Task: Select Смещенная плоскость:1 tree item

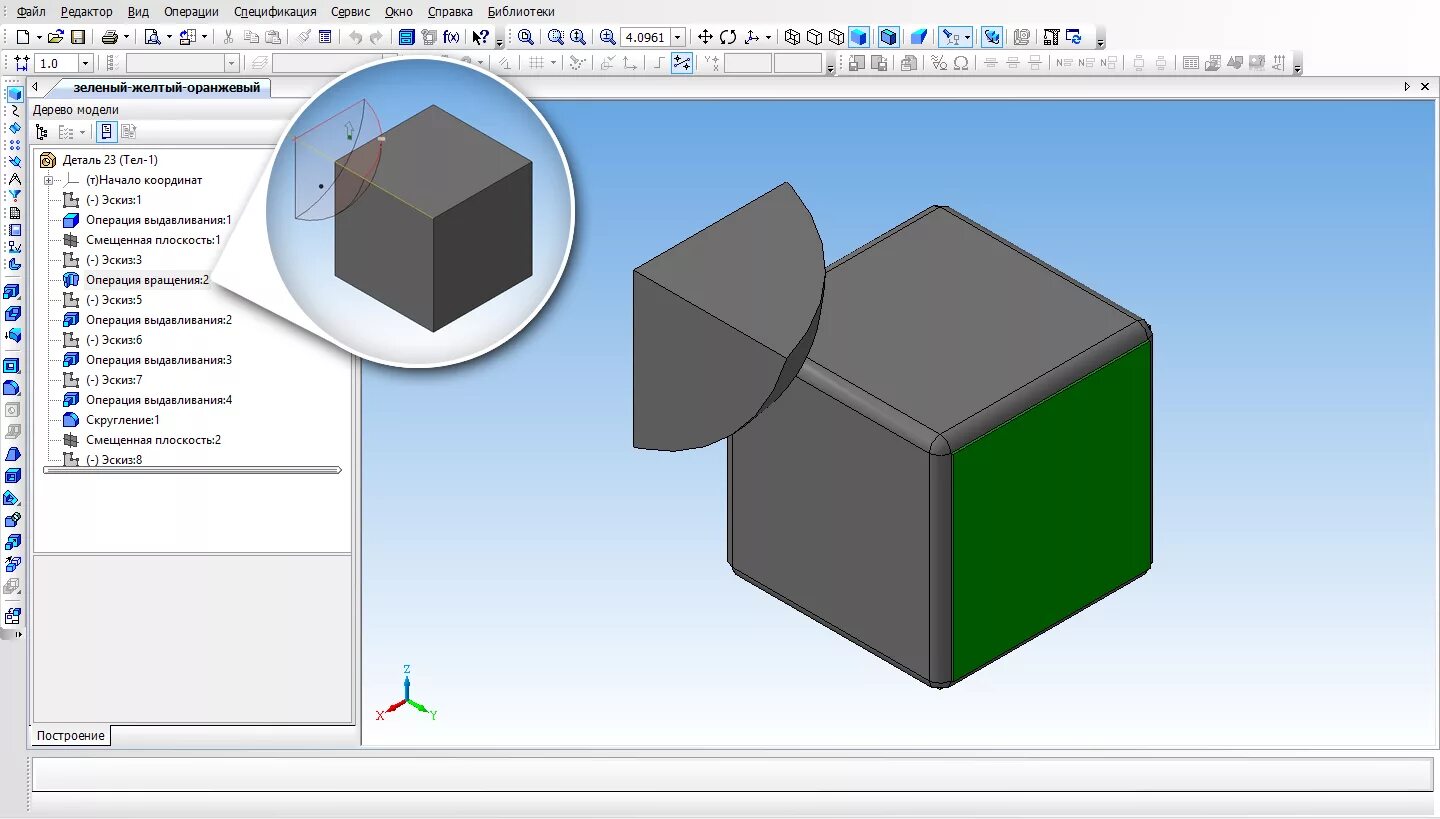Action: click(x=153, y=240)
